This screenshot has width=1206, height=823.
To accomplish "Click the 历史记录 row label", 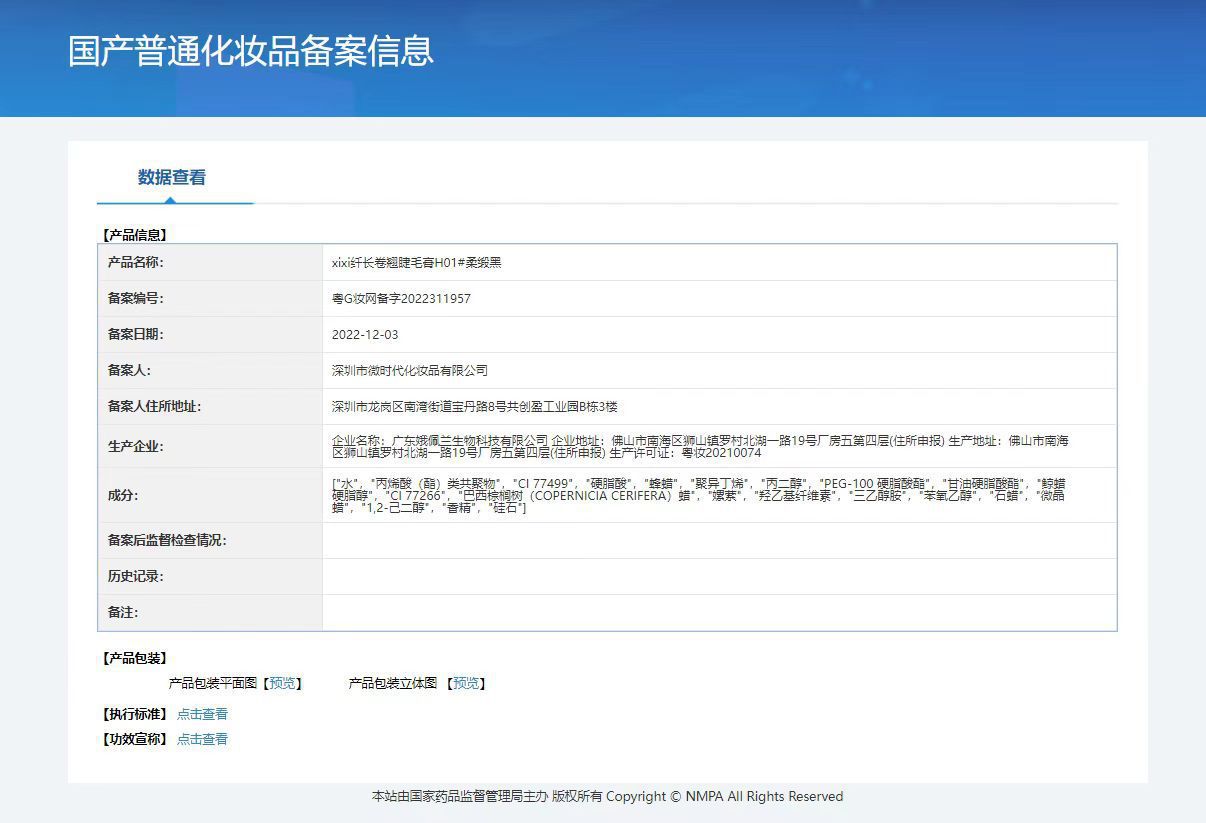I will 136,576.
